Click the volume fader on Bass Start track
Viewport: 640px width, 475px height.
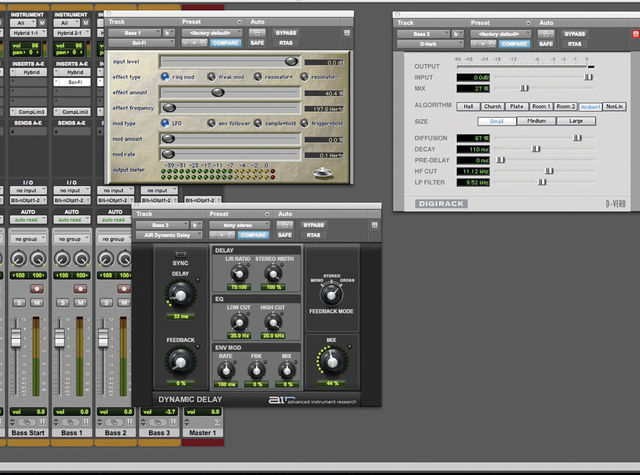tap(16, 337)
